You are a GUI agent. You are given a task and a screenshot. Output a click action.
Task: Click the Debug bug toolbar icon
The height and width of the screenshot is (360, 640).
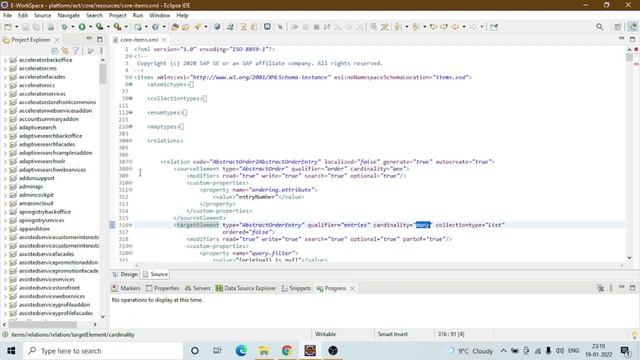(x=64, y=27)
